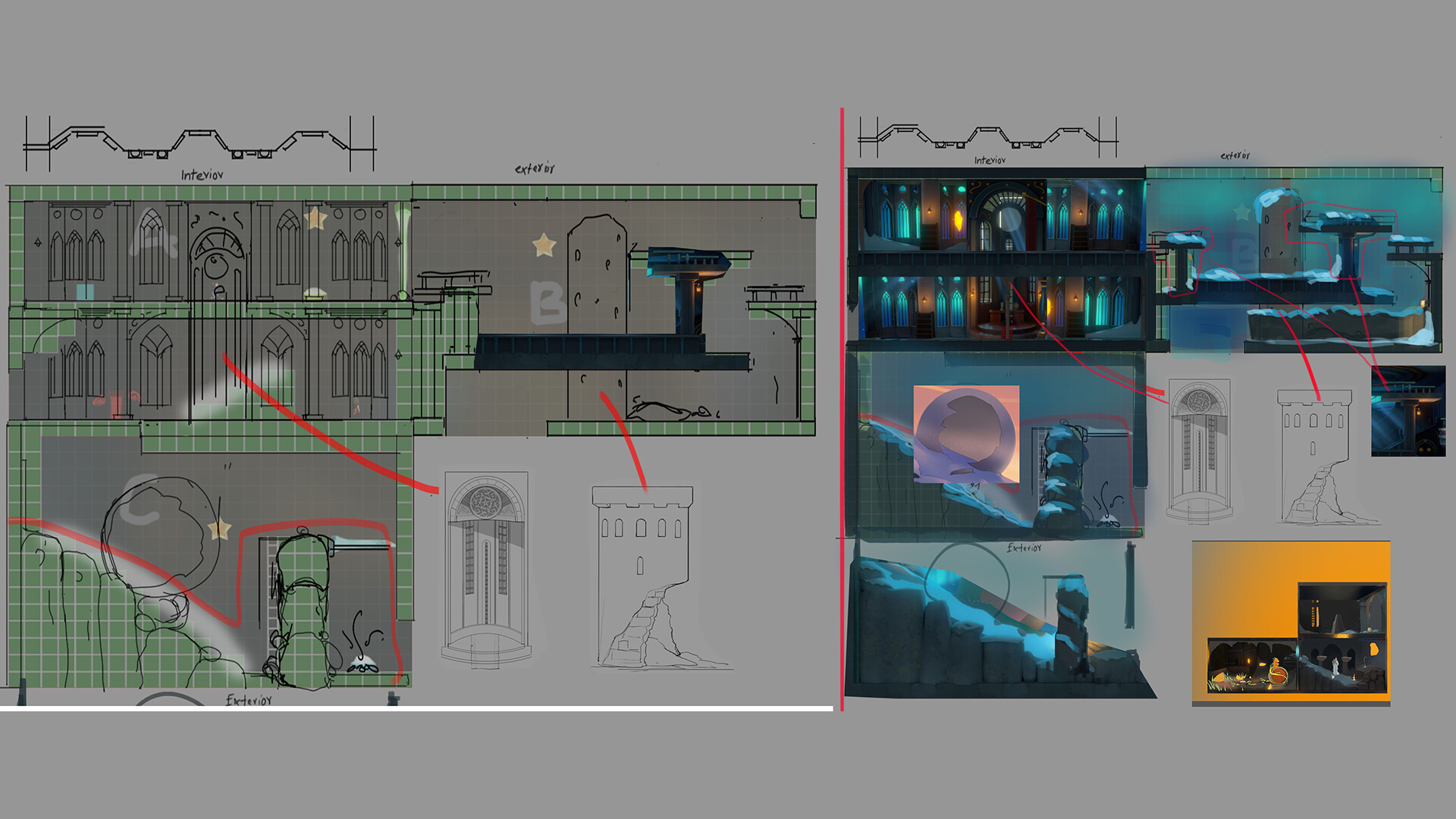1456x819 pixels.
Task: Open the orange-background dungeon screenshot
Action: tap(1291, 623)
